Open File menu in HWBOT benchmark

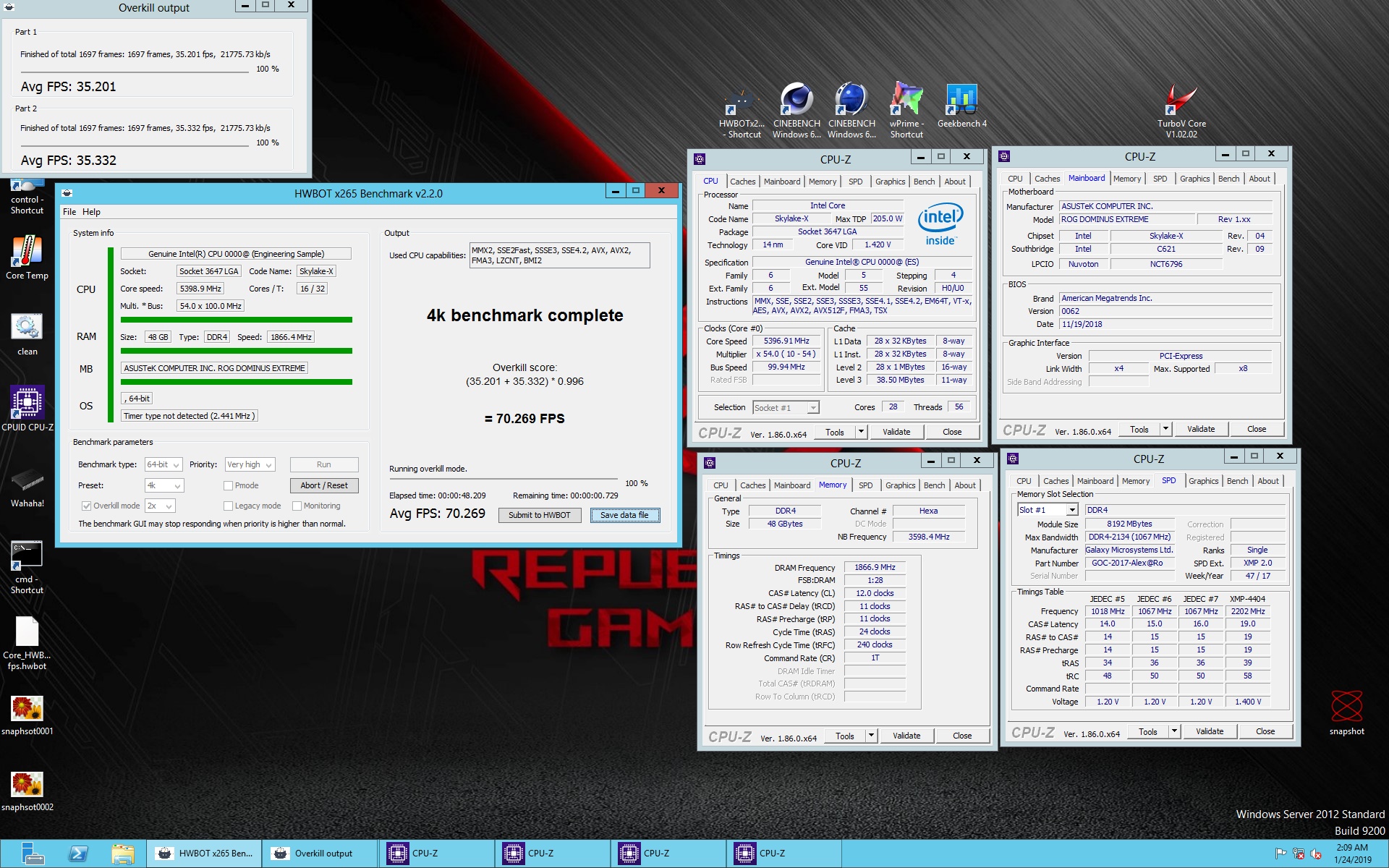click(x=69, y=212)
